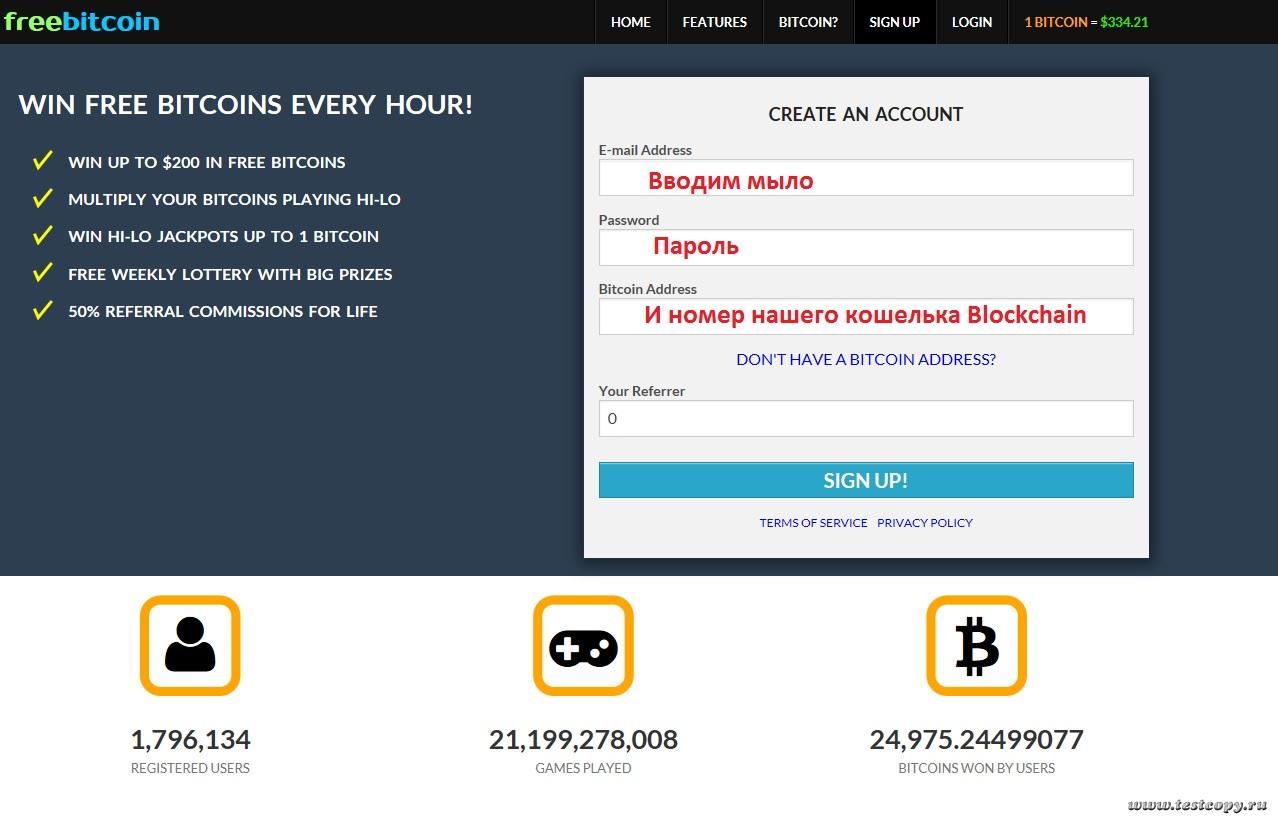The image size is (1278, 821).
Task: Click the registered users person icon
Action: pyautogui.click(x=190, y=645)
